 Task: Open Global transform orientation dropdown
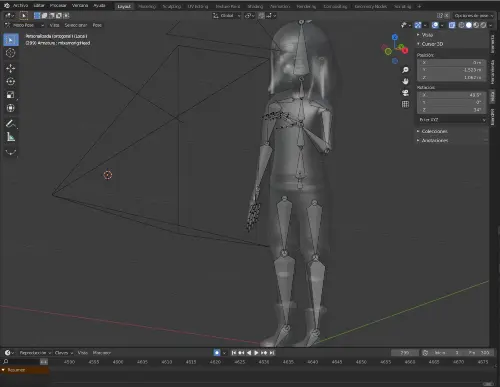coord(226,16)
